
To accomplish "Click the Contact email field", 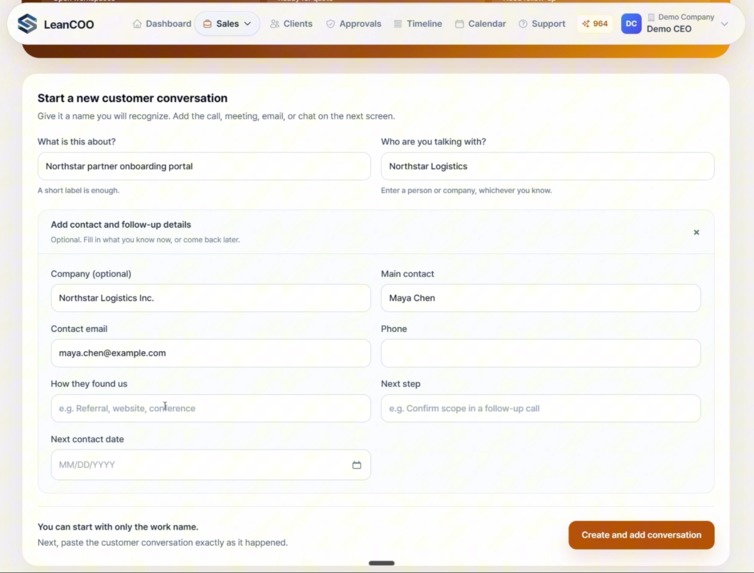I will [x=211, y=353].
